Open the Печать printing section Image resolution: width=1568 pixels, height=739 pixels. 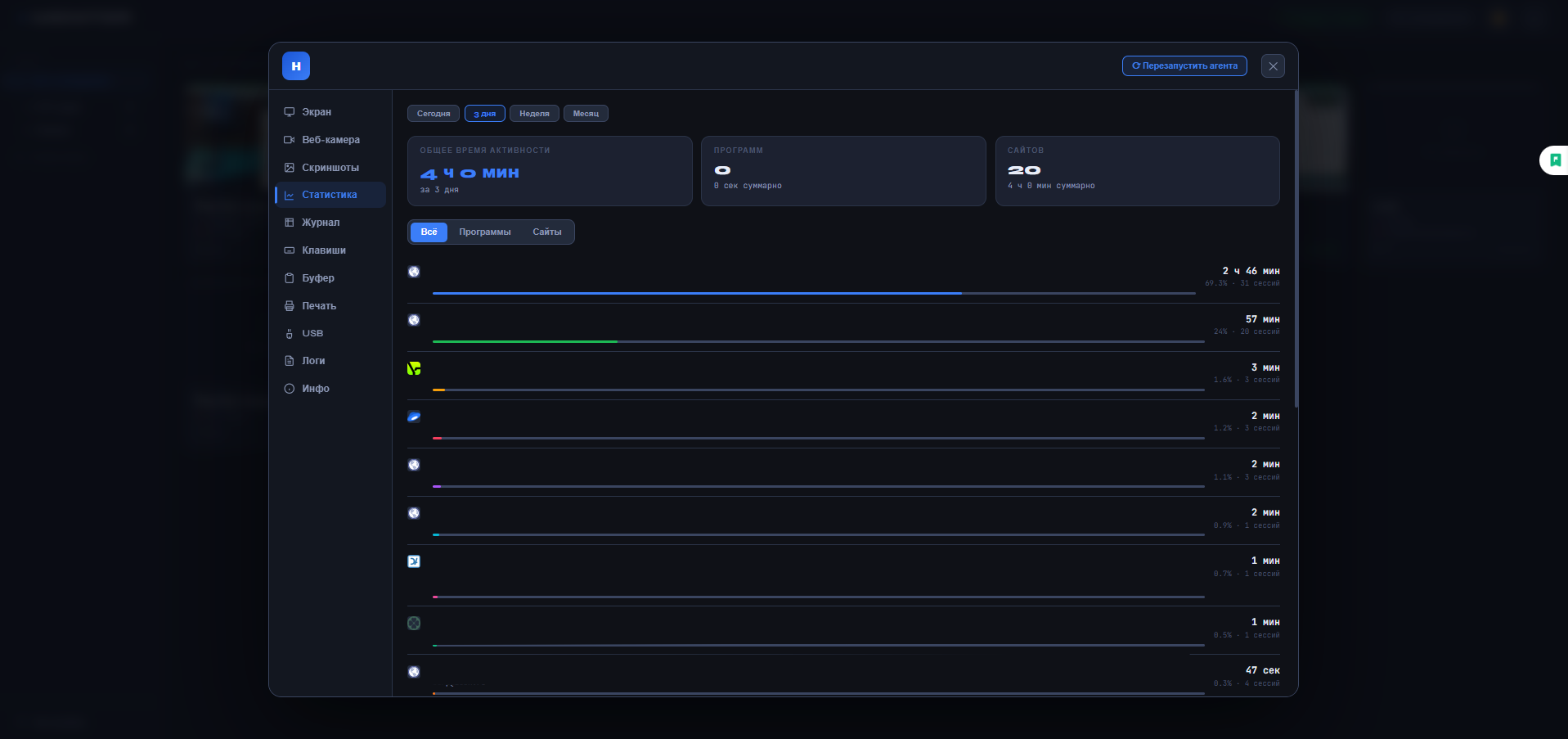330,306
